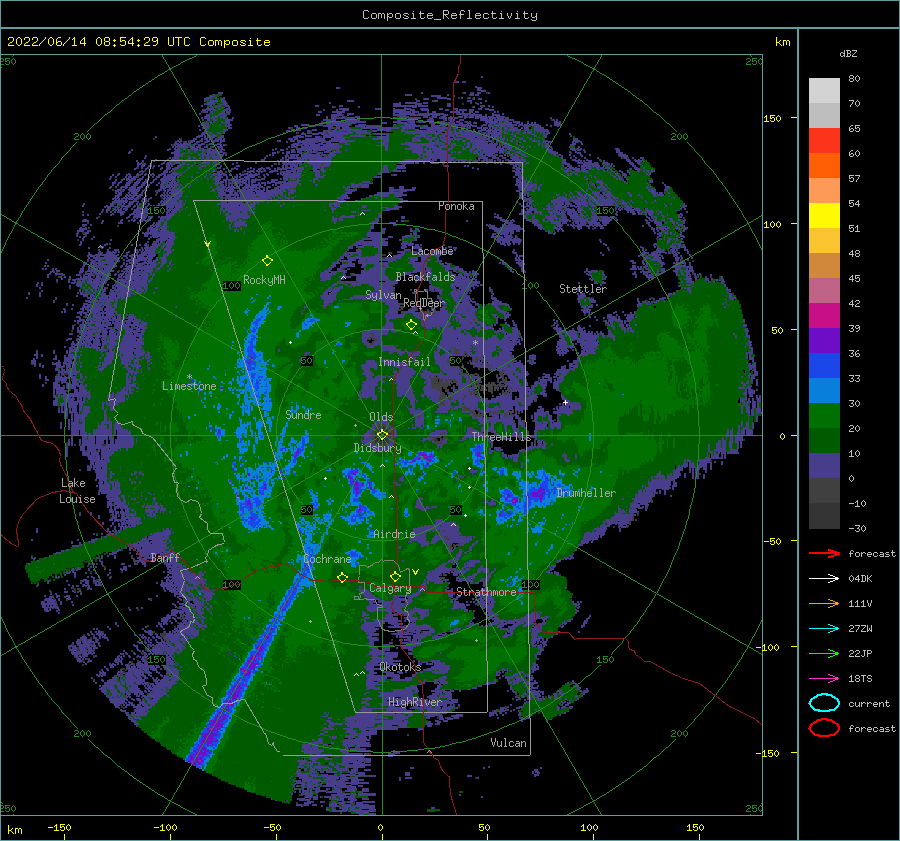Click the Sylvan label
Image resolution: width=900 pixels, height=841 pixels.
tap(383, 295)
